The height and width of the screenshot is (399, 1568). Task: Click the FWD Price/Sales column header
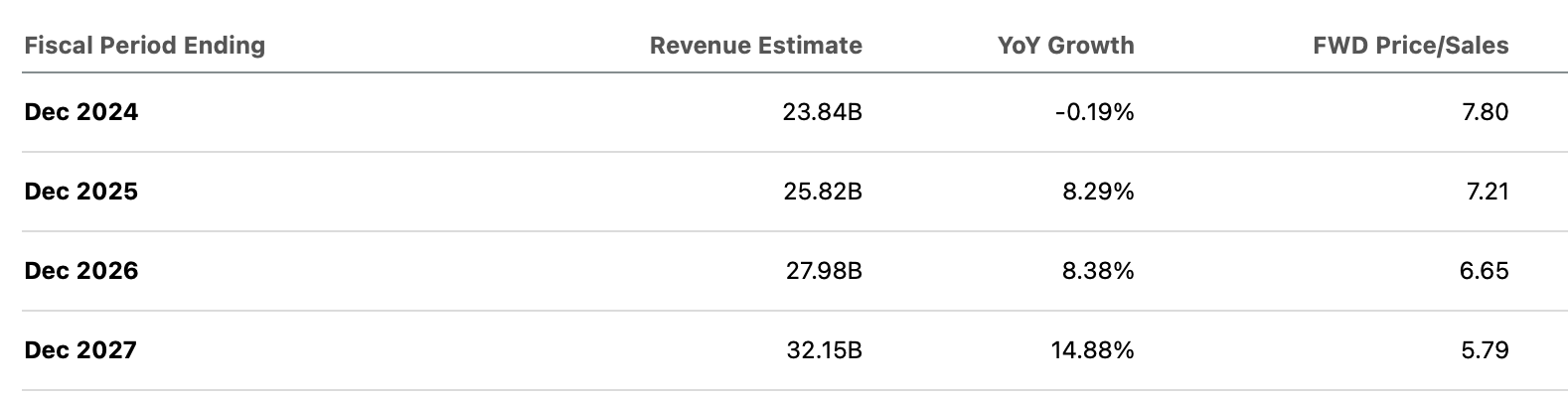pos(1410,46)
